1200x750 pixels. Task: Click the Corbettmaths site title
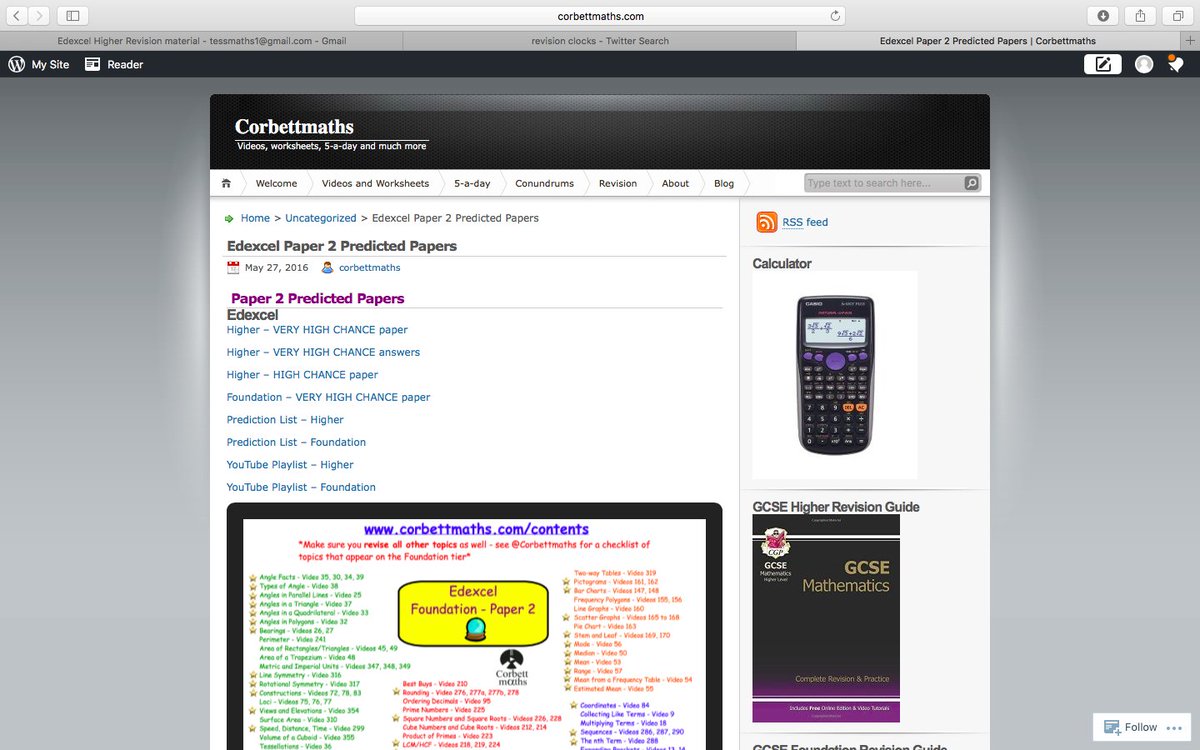coord(294,126)
